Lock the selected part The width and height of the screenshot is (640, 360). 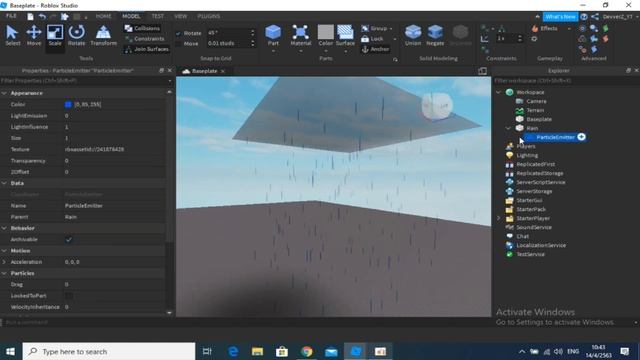373,39
